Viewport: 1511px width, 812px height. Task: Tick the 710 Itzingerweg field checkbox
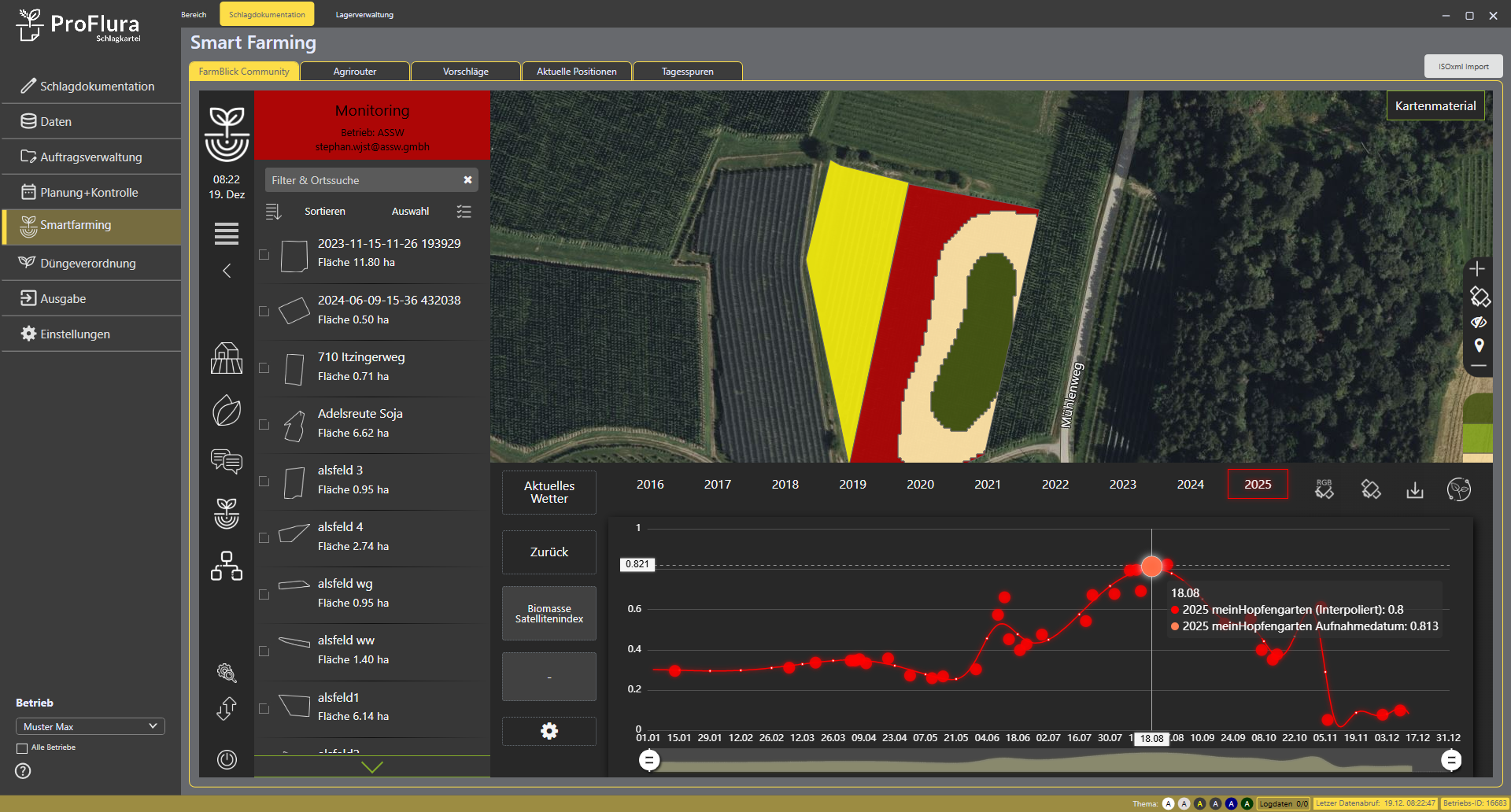[264, 368]
